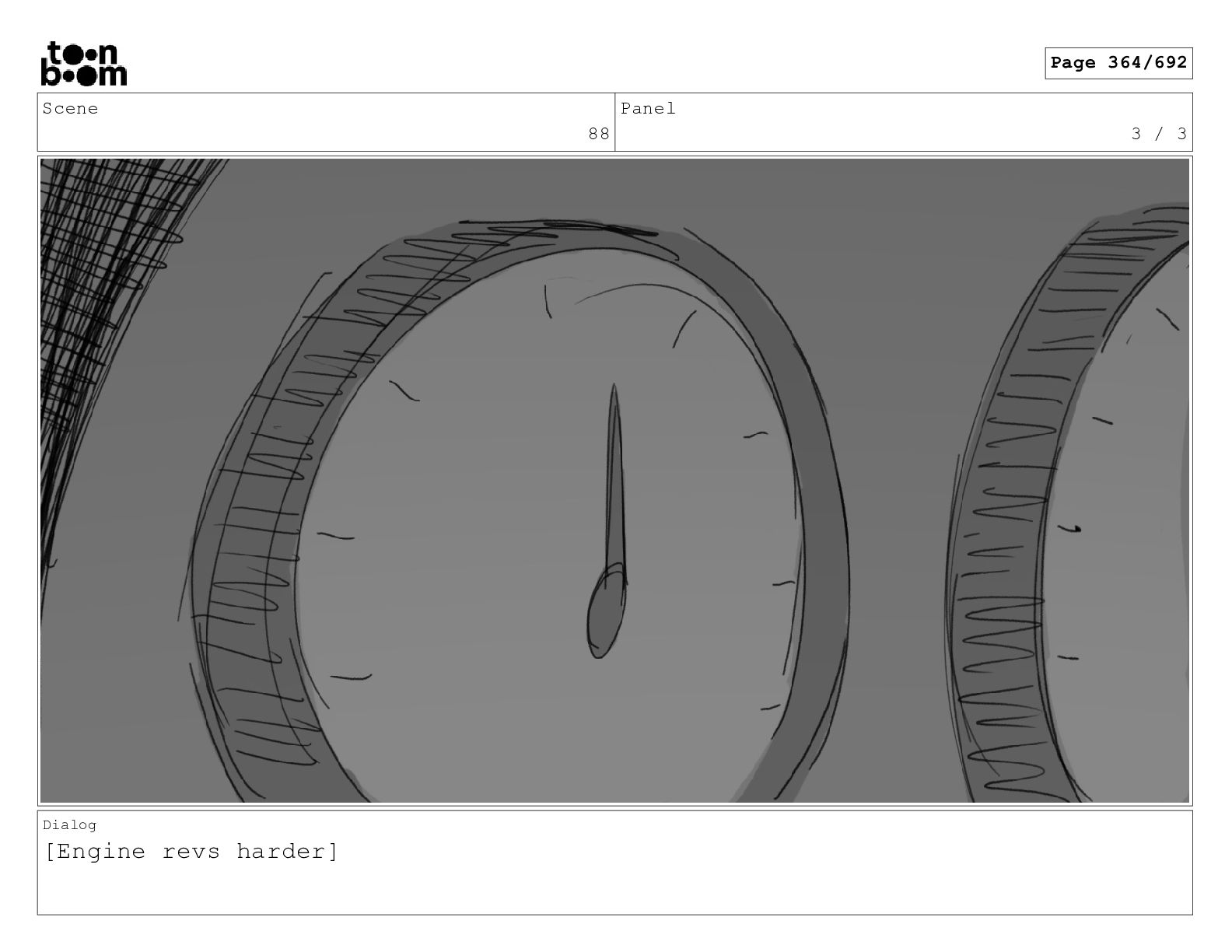Image resolution: width=1232 pixels, height=952 pixels.
Task: Click the 'Scene' field label
Action: 71,109
